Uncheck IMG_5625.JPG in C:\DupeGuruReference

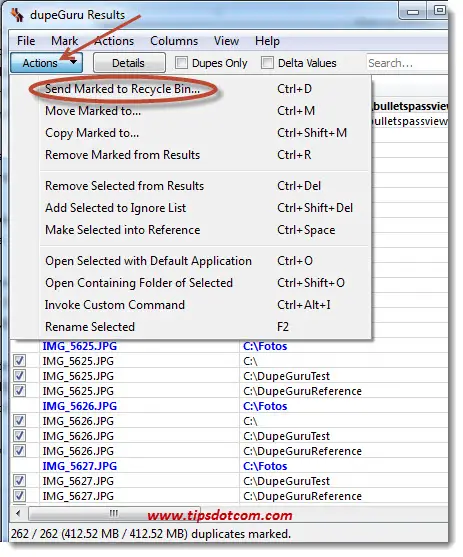coord(20,391)
